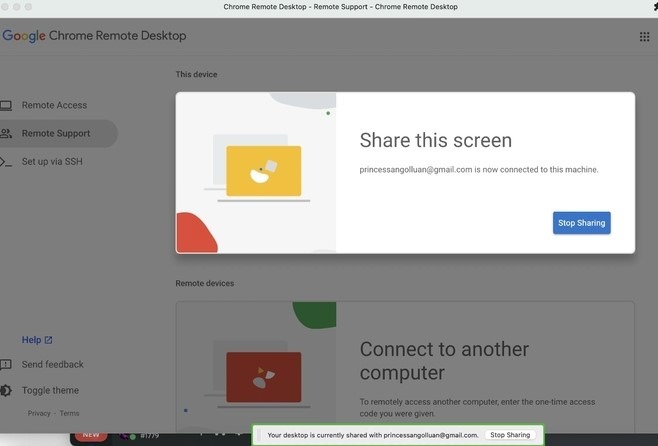Select Remote Support in the sidebar
658x446 pixels.
click(x=56, y=133)
